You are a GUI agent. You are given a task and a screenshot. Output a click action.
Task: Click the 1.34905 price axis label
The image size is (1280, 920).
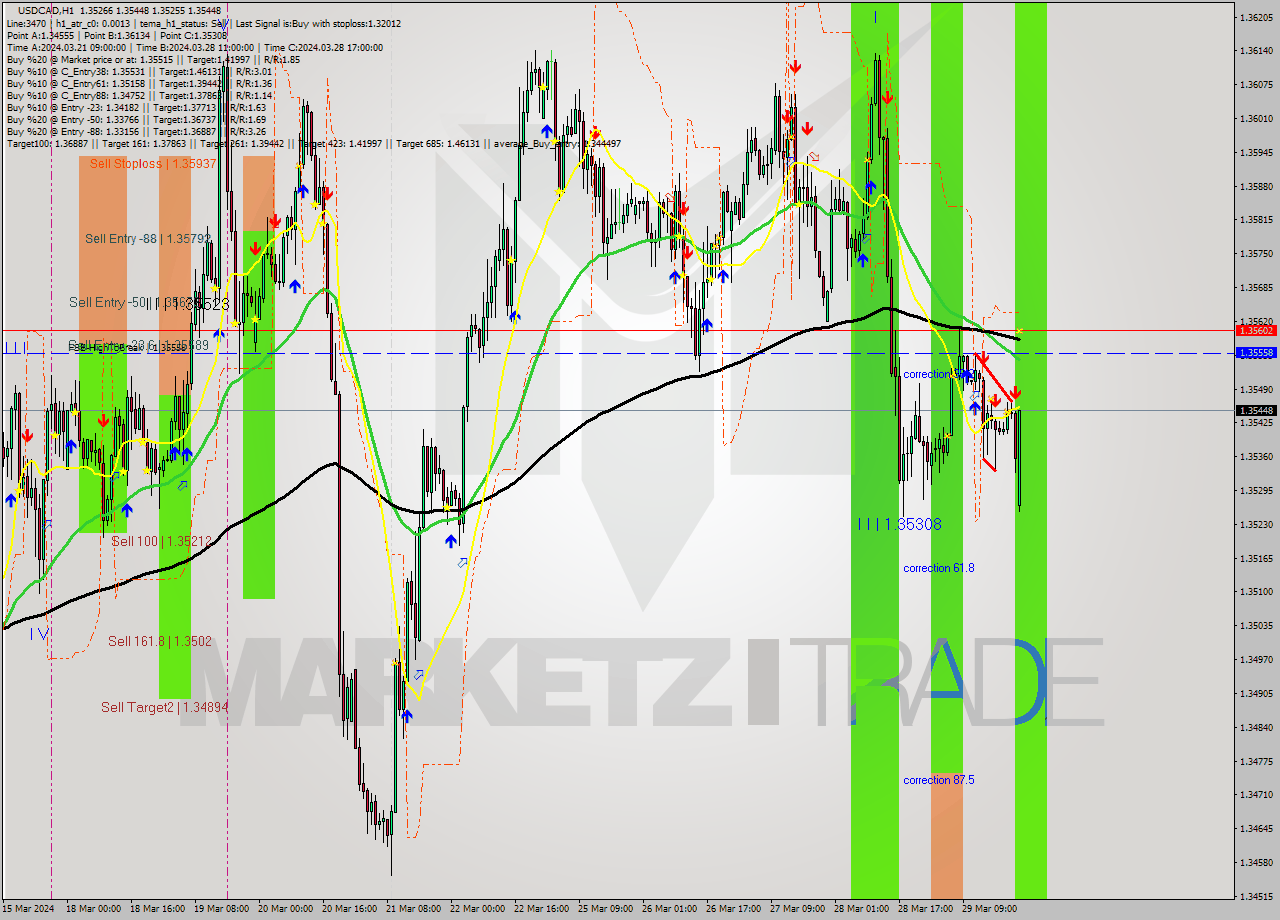(1256, 693)
